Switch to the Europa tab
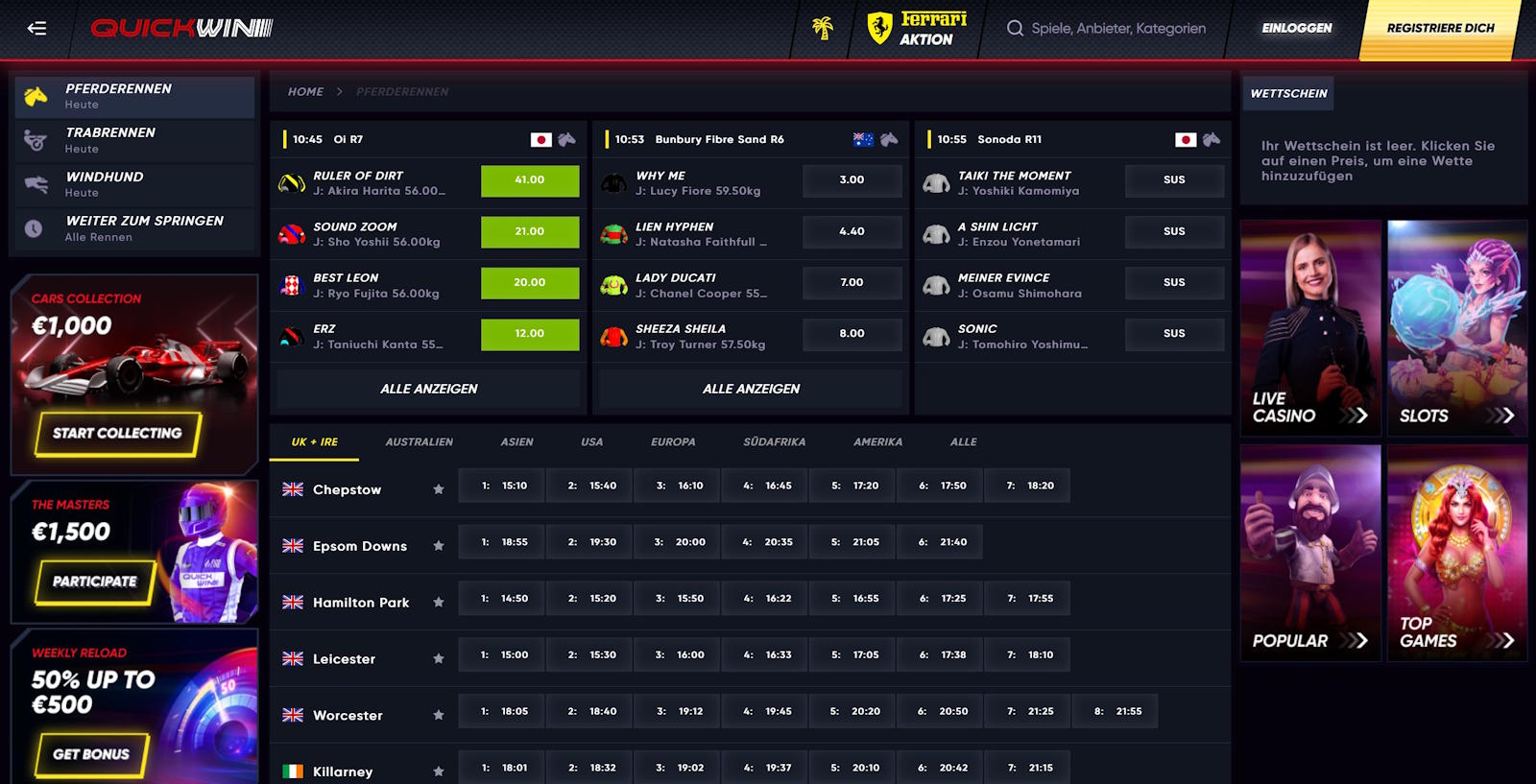1536x784 pixels. coord(673,442)
